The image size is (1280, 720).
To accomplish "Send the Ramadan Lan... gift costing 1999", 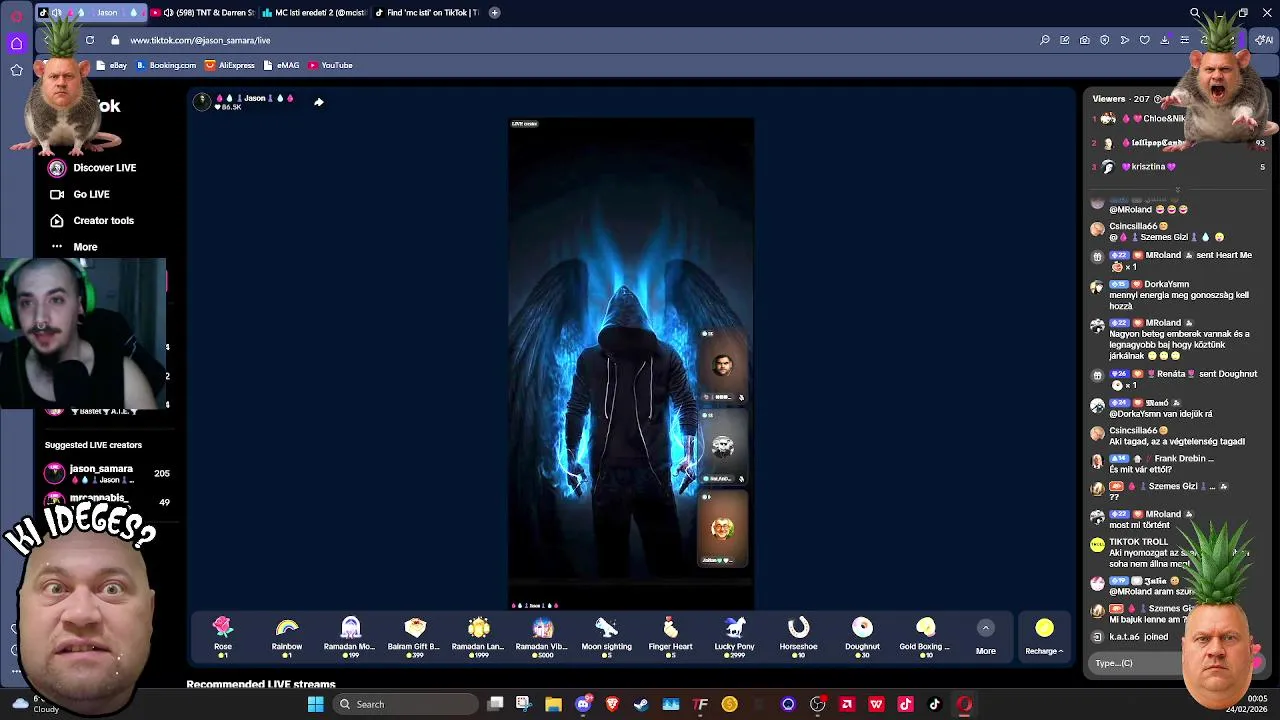I will [478, 635].
